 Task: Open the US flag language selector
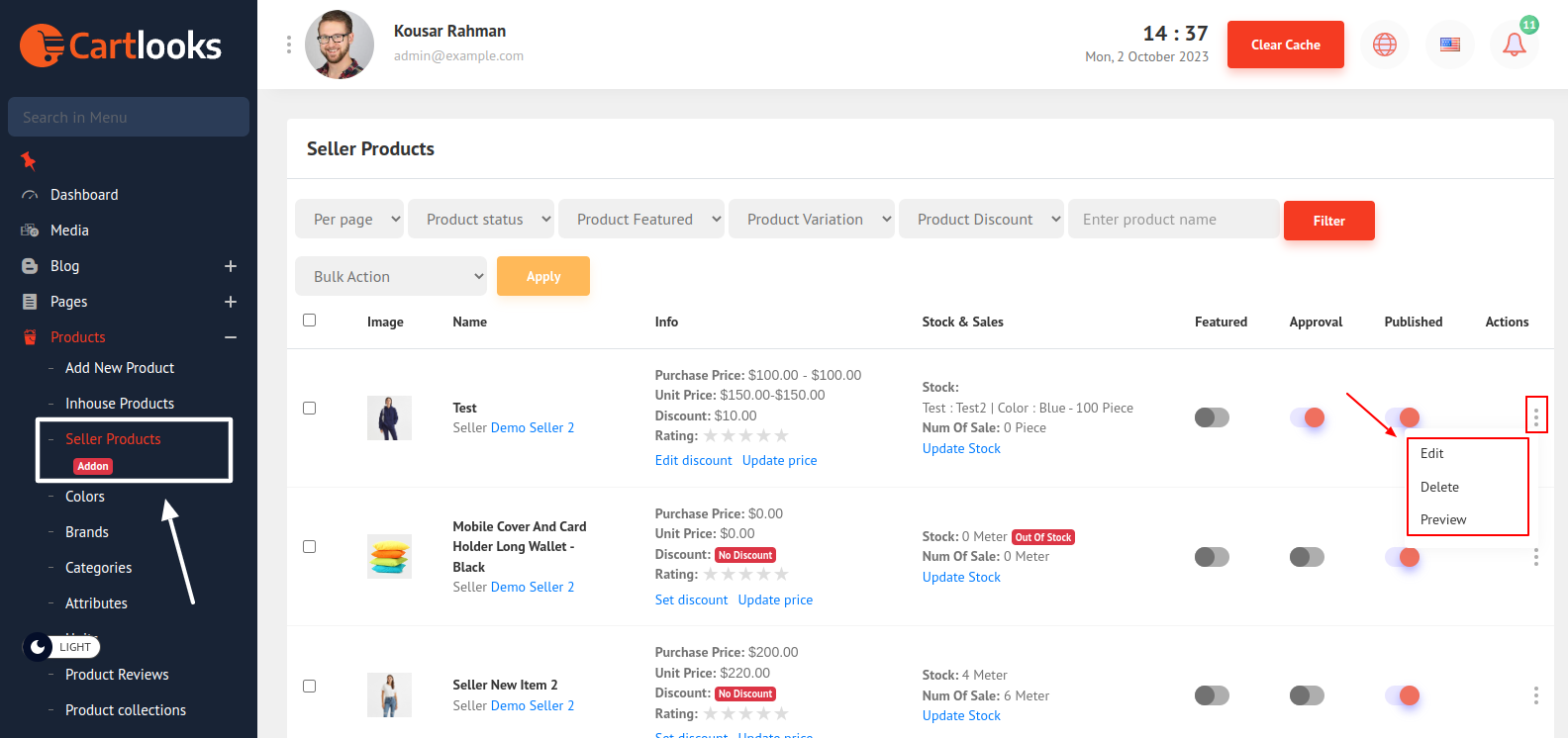point(1449,45)
